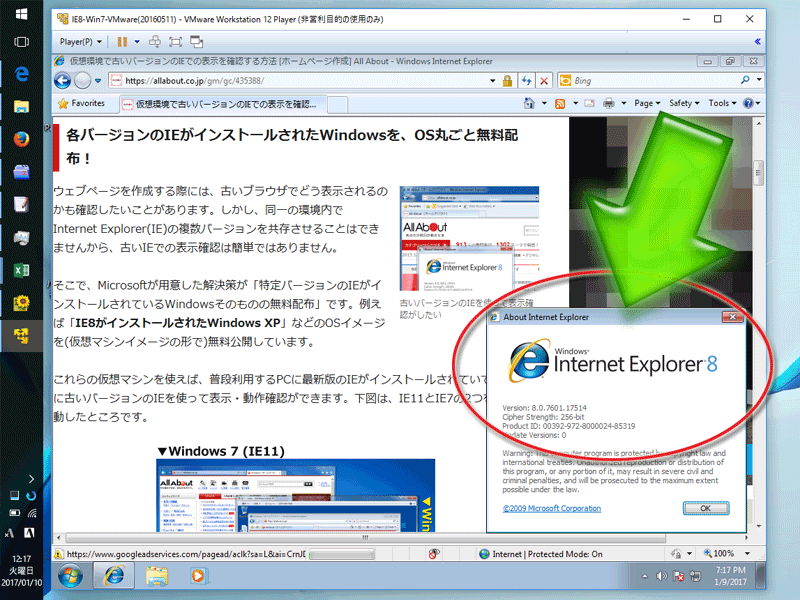This screenshot has width=800, height=600.
Task: Open Firefox from the host taskbar
Action: pyautogui.click(x=21, y=138)
